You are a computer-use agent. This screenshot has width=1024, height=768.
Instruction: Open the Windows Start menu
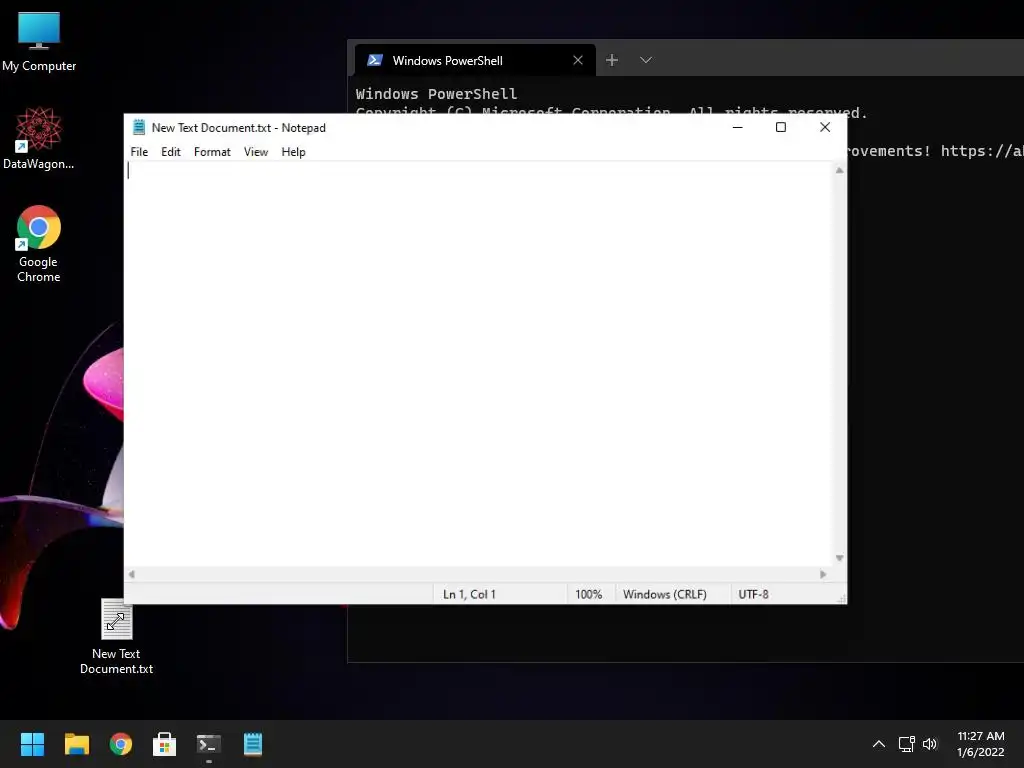click(32, 744)
